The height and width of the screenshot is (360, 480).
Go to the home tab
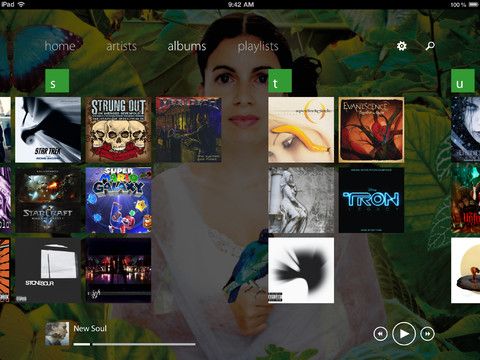pyautogui.click(x=60, y=46)
